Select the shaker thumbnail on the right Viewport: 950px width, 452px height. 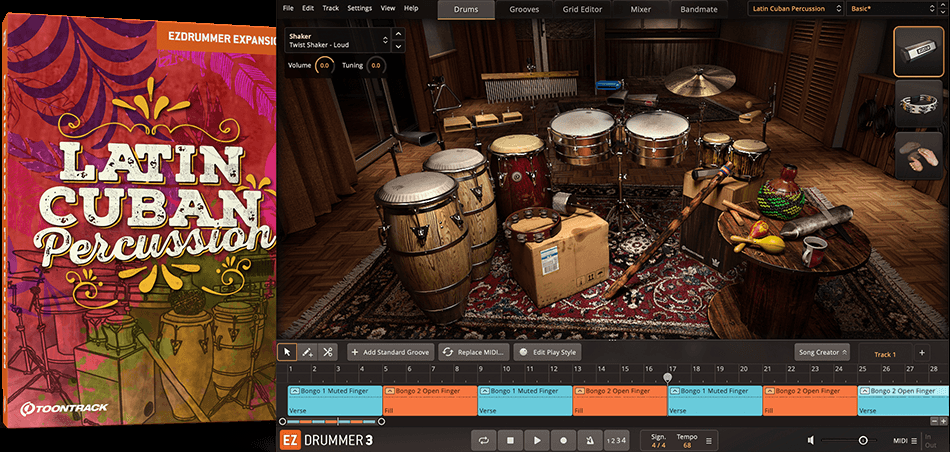coord(918,52)
